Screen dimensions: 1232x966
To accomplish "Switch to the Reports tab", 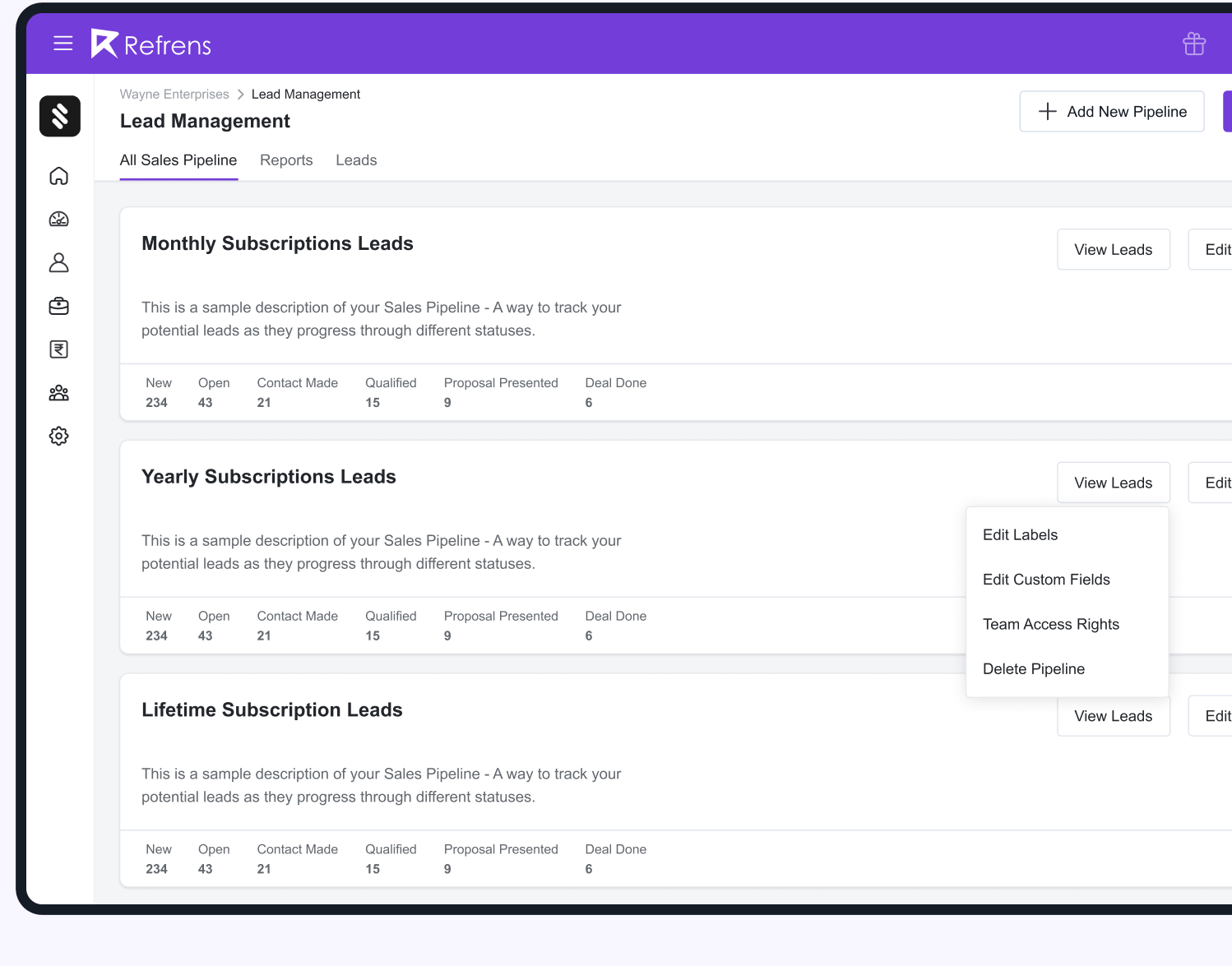I will pyautogui.click(x=286, y=159).
